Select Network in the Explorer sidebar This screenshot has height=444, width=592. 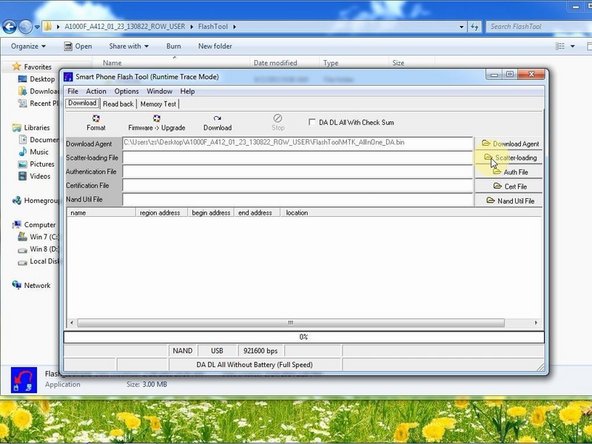[x=37, y=285]
